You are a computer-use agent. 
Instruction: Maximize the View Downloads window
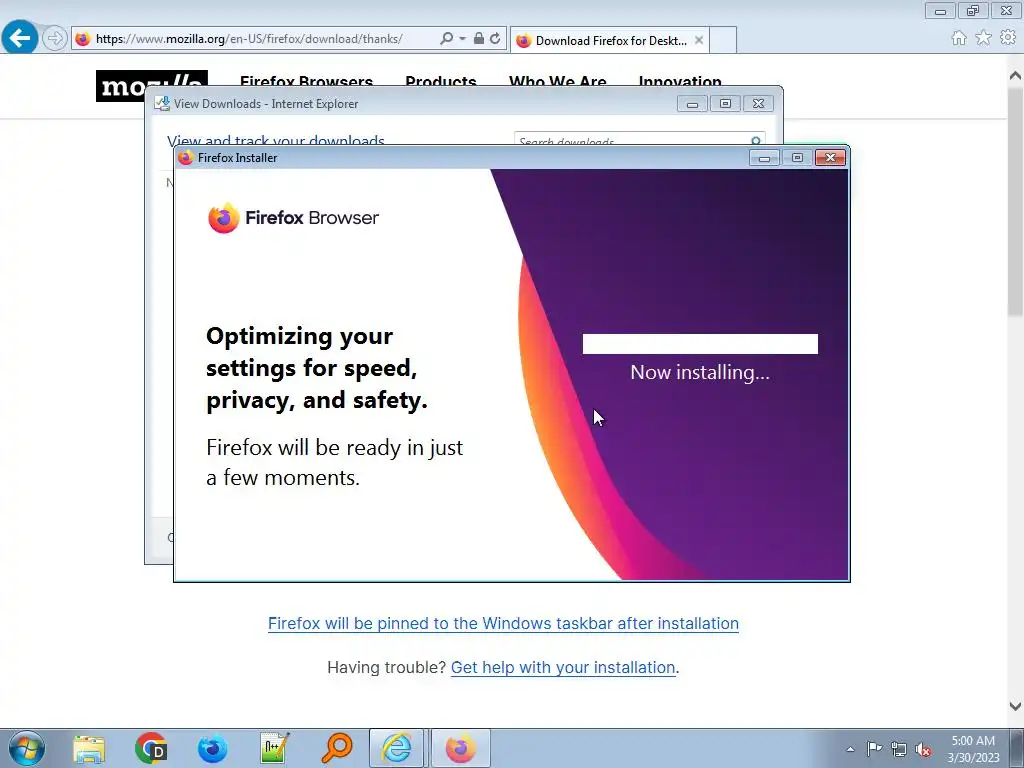point(725,103)
